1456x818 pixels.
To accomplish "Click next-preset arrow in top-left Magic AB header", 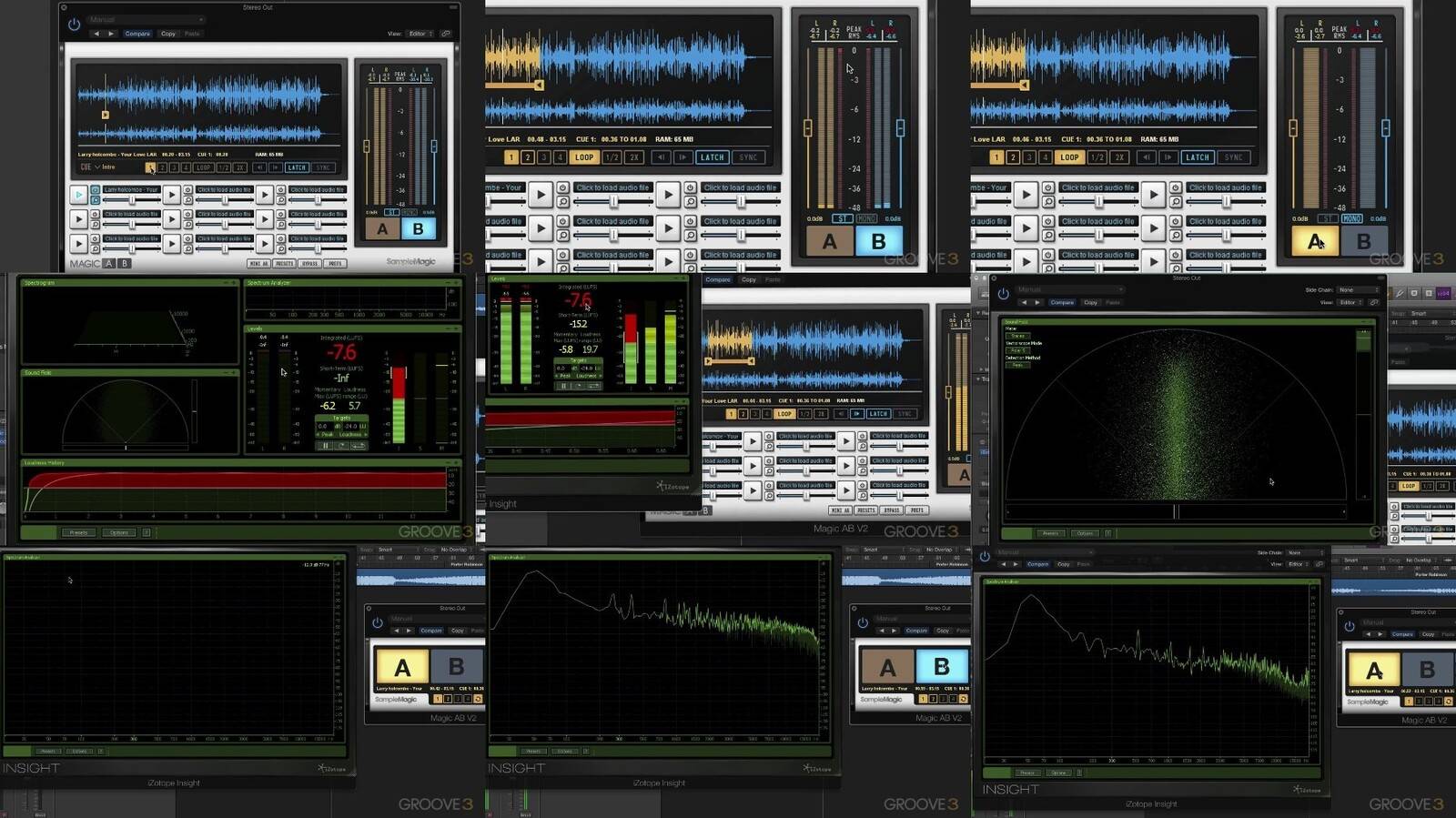I will 111,34.
